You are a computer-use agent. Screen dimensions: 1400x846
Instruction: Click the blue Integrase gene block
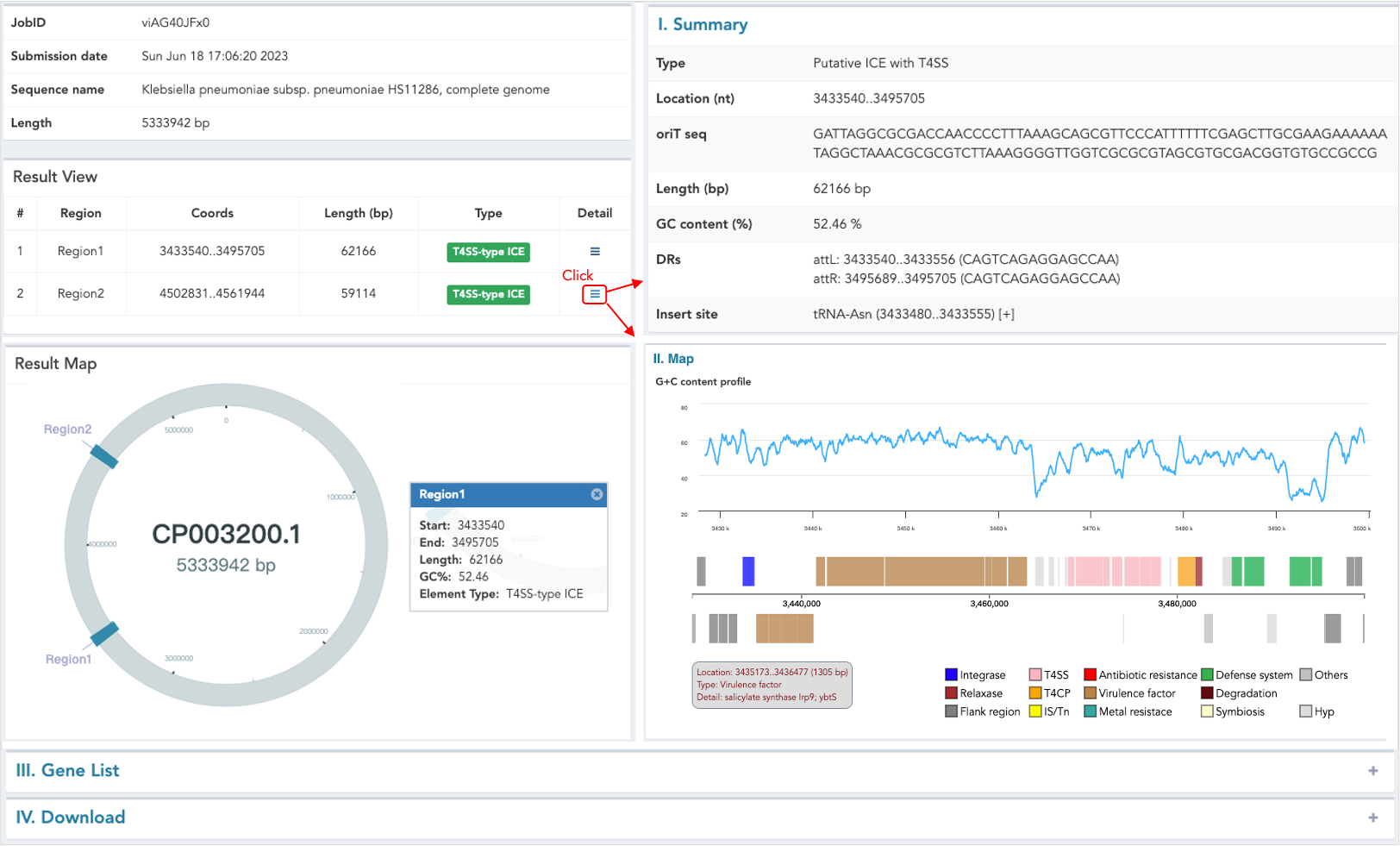[748, 572]
